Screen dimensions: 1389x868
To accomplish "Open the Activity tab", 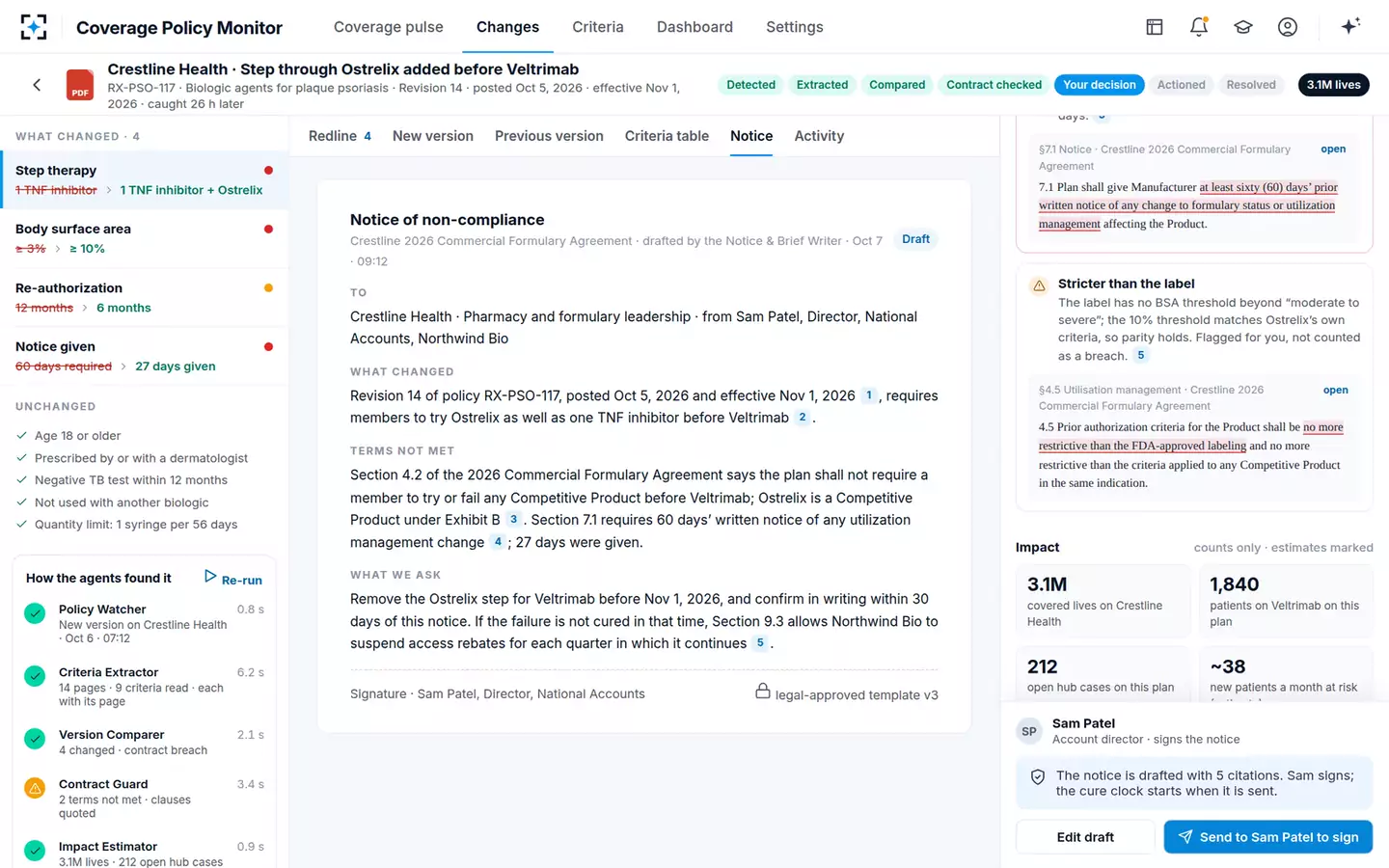I will pyautogui.click(x=819, y=136).
